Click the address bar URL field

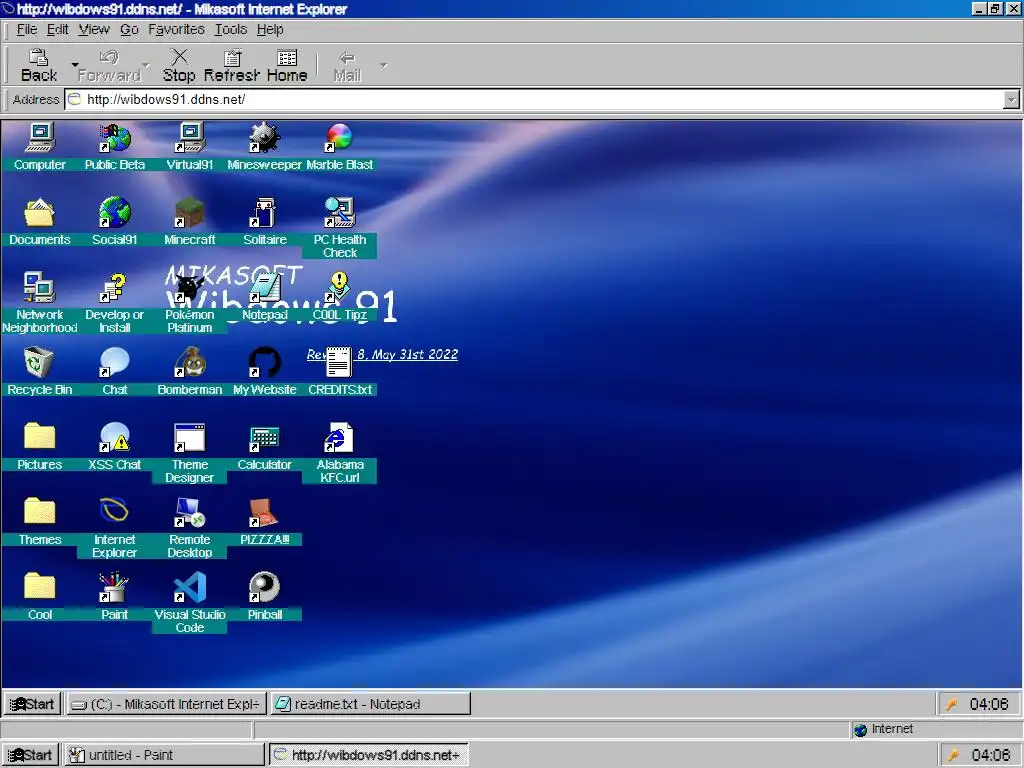(534, 100)
